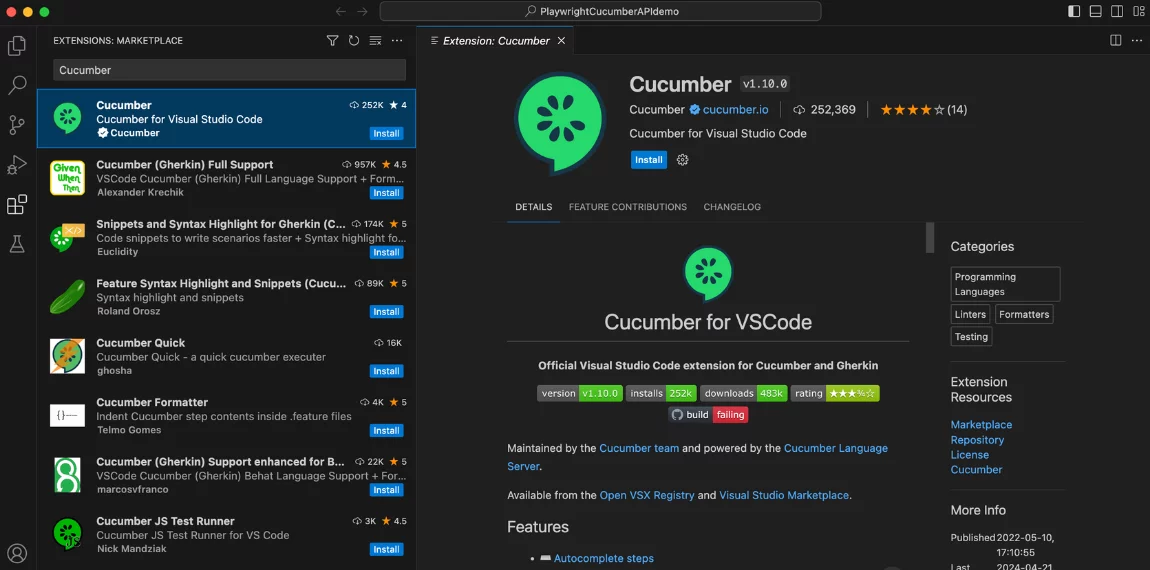Open the Cucumber extension manage gear menu
1150x570 pixels.
(x=683, y=160)
